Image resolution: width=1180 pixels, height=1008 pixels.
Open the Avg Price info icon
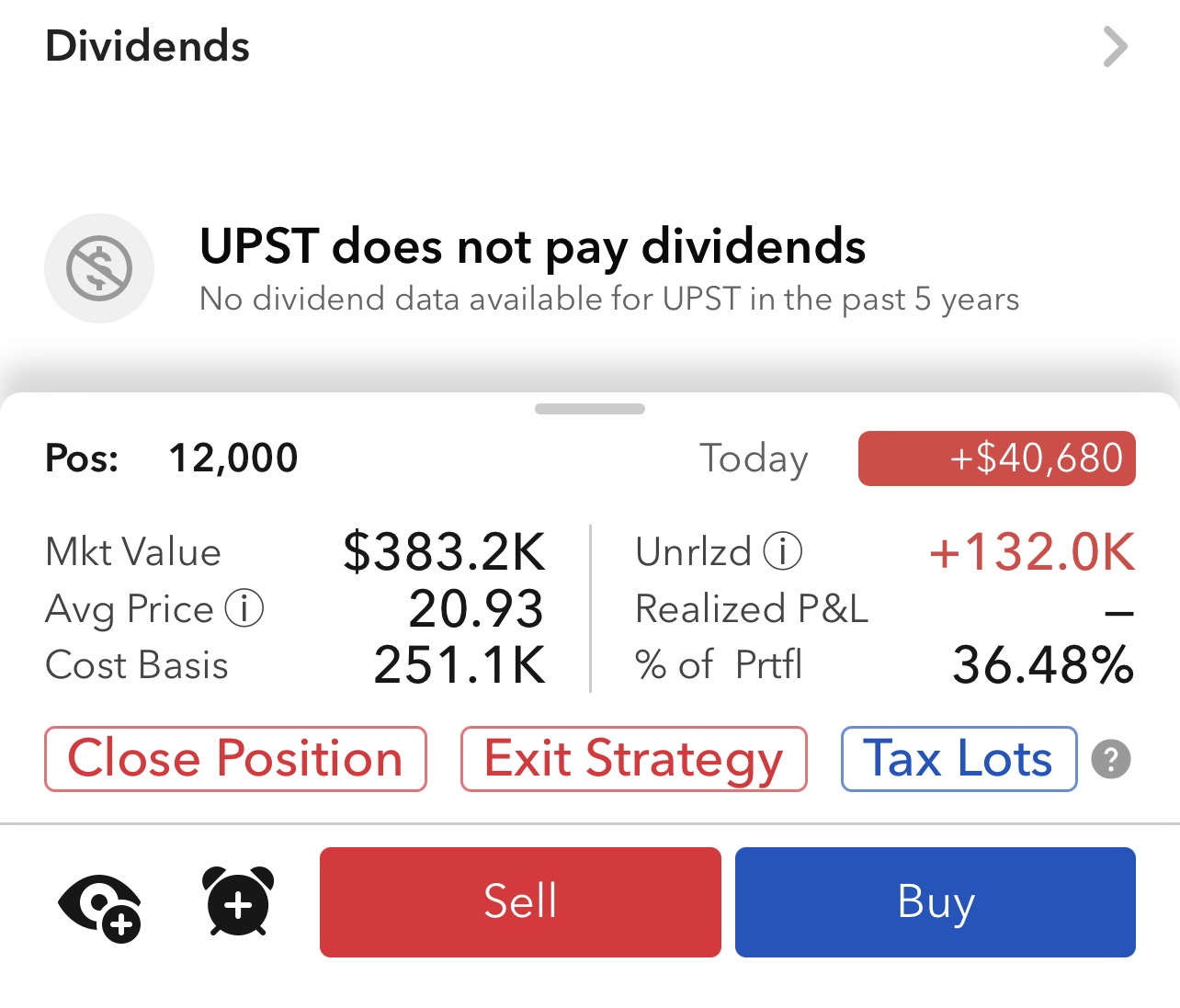pos(244,608)
